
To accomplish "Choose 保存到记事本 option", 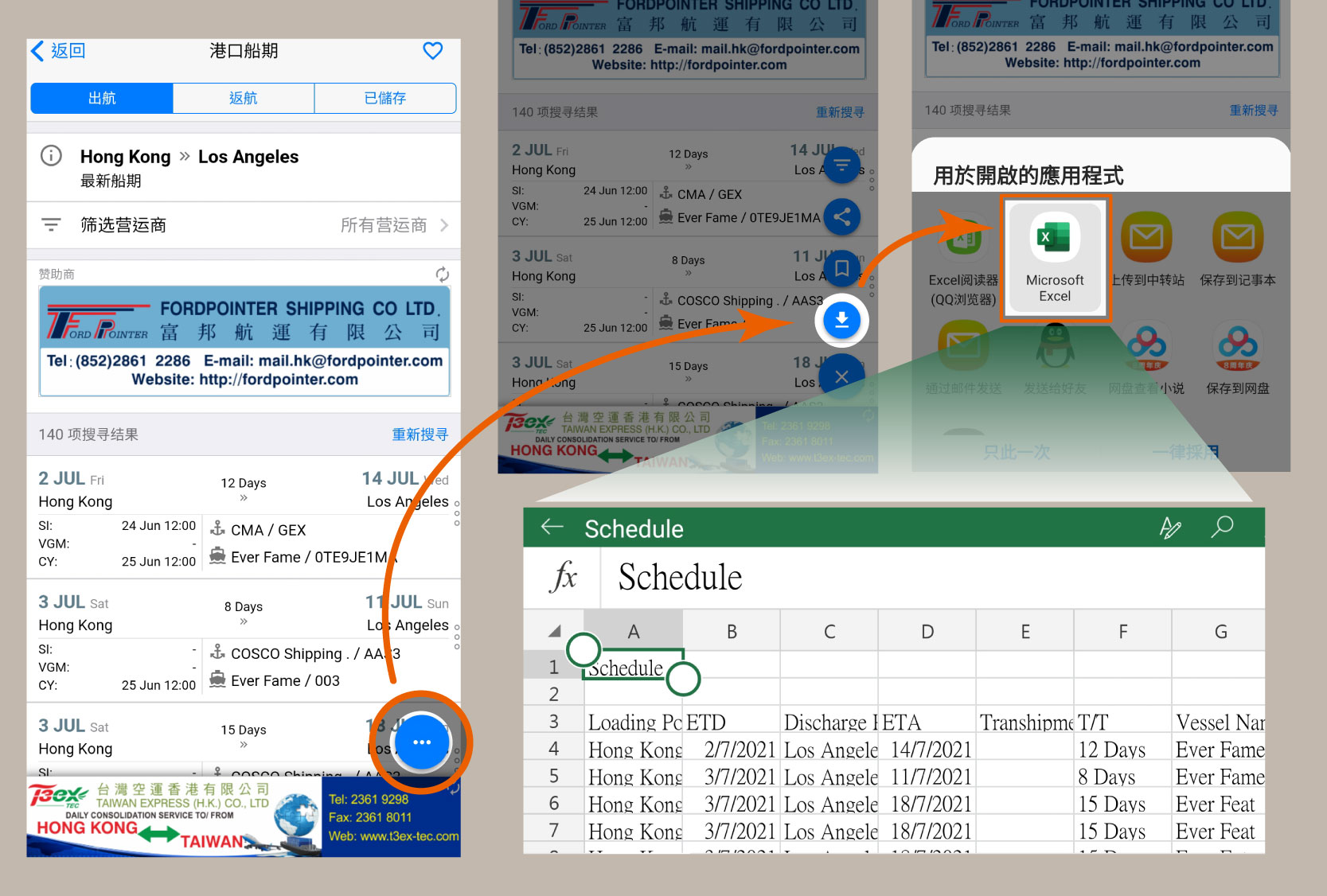I will pos(1238,248).
